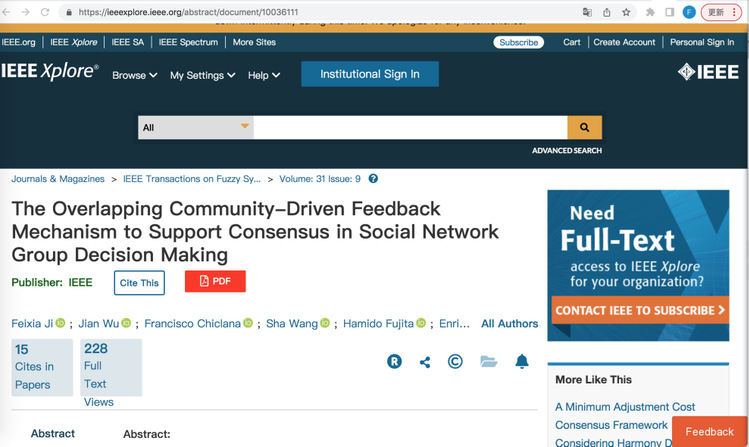Click the orange search magnifier button

pos(584,128)
